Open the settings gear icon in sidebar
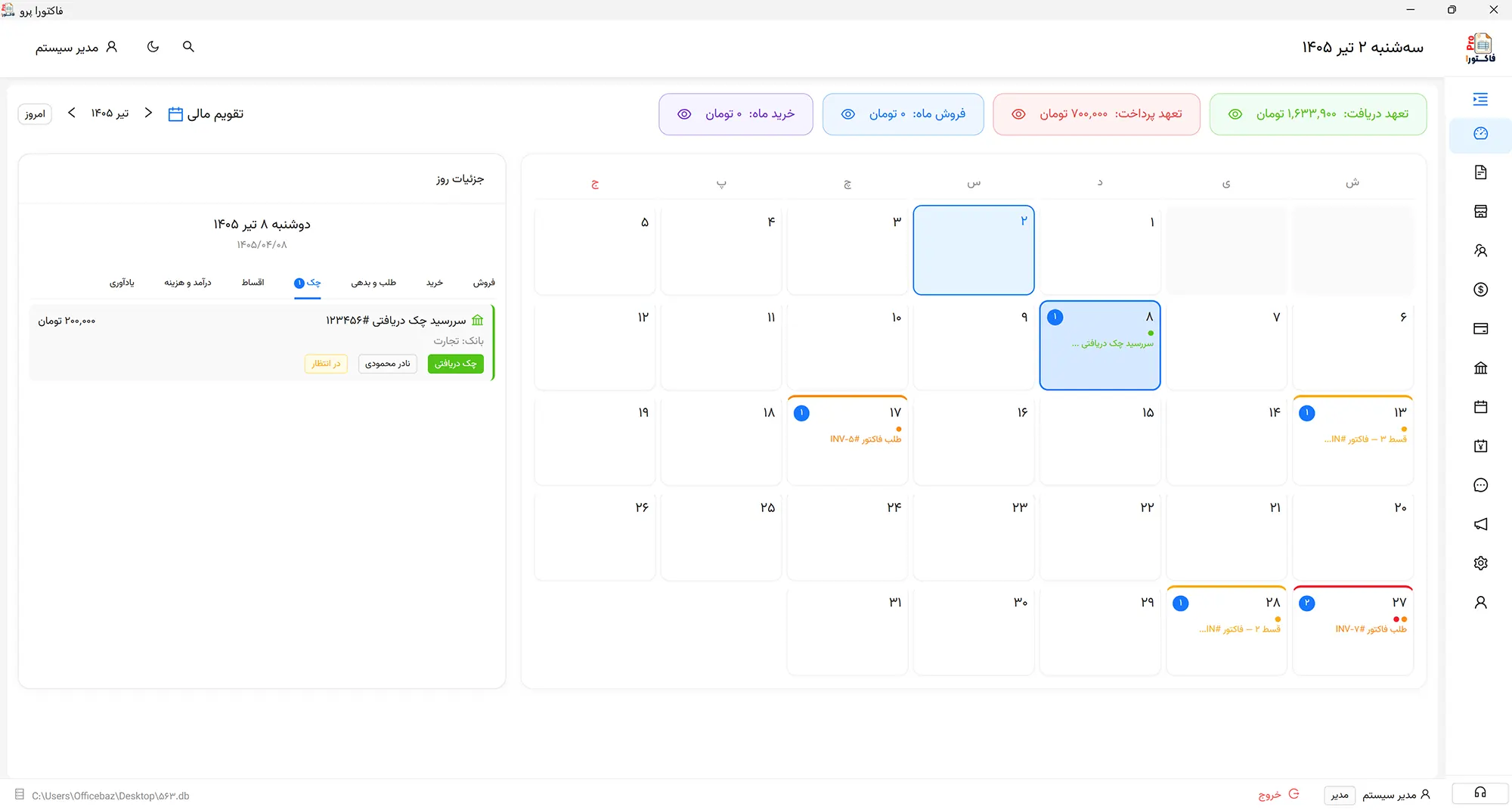 point(1480,563)
